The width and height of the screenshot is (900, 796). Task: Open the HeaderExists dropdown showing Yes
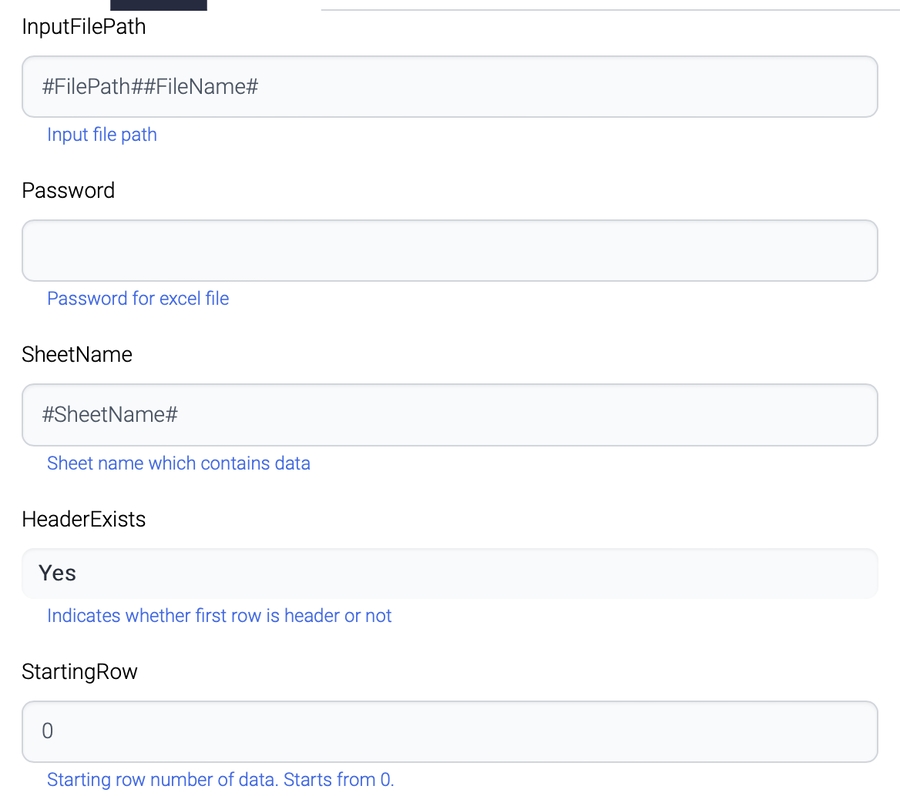click(450, 573)
